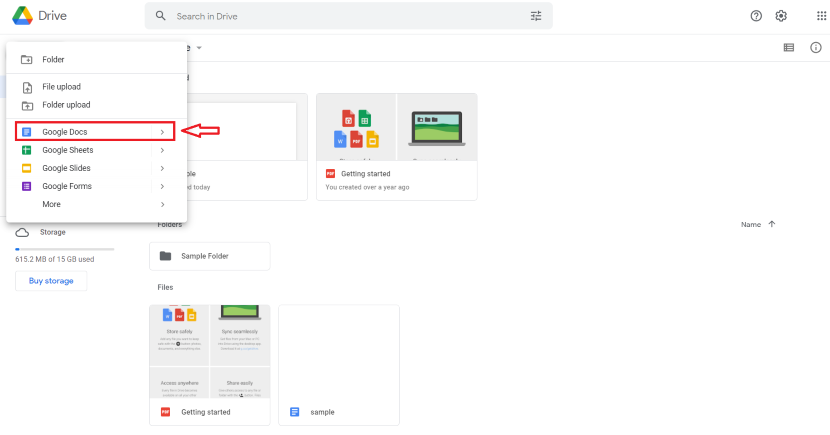830x435 pixels.
Task: Click the yellow Google Slides icon
Action: 26,168
